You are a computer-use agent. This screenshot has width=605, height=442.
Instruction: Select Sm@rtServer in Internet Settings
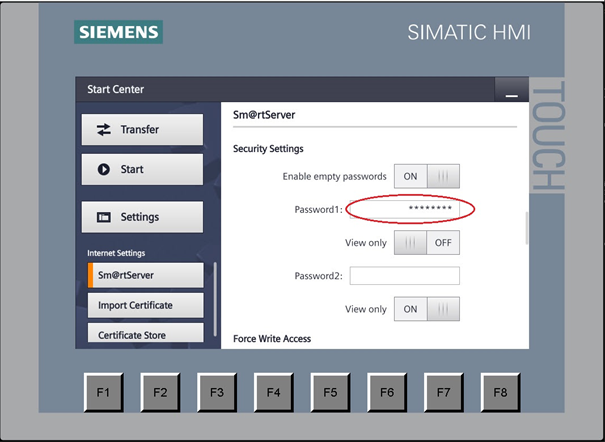145,275
